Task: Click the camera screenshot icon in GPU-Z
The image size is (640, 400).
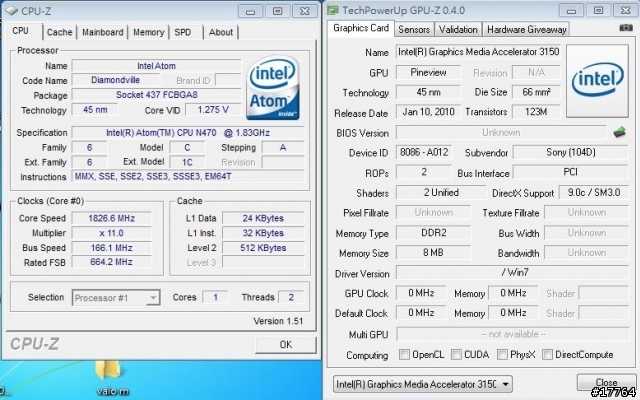Action: 626,28
